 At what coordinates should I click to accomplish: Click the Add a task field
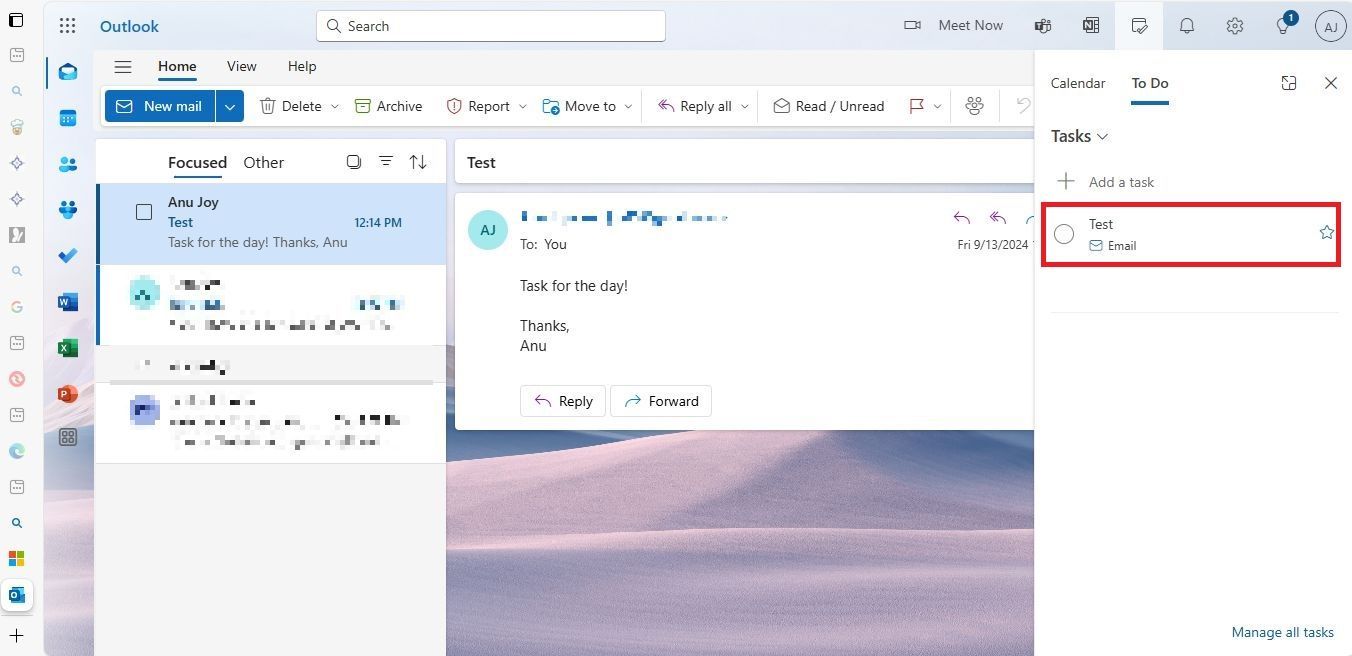(1195, 182)
